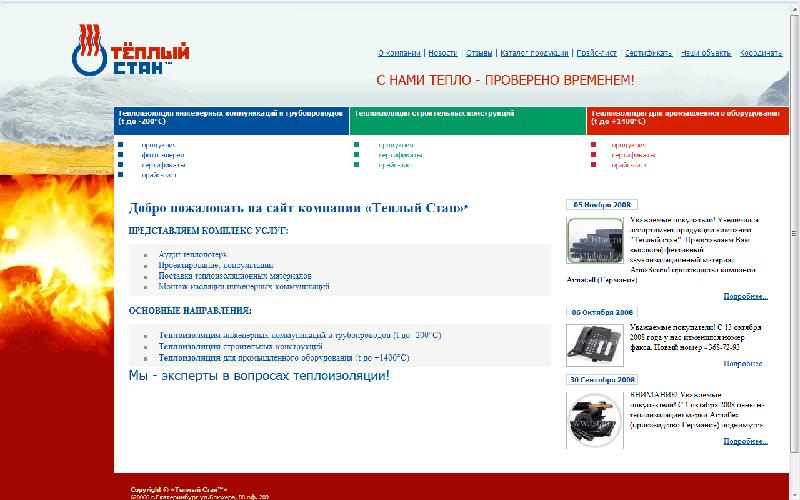Click the ВНИМАНИЕ news announcement text
800x500 pixels.
click(697, 410)
